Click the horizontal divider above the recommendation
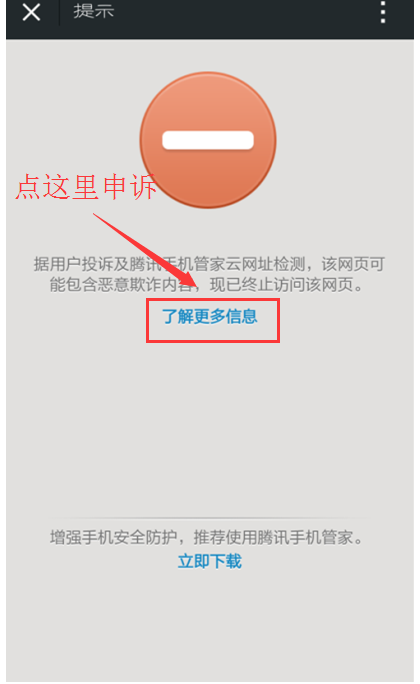The height and width of the screenshot is (684, 420). pos(210,518)
